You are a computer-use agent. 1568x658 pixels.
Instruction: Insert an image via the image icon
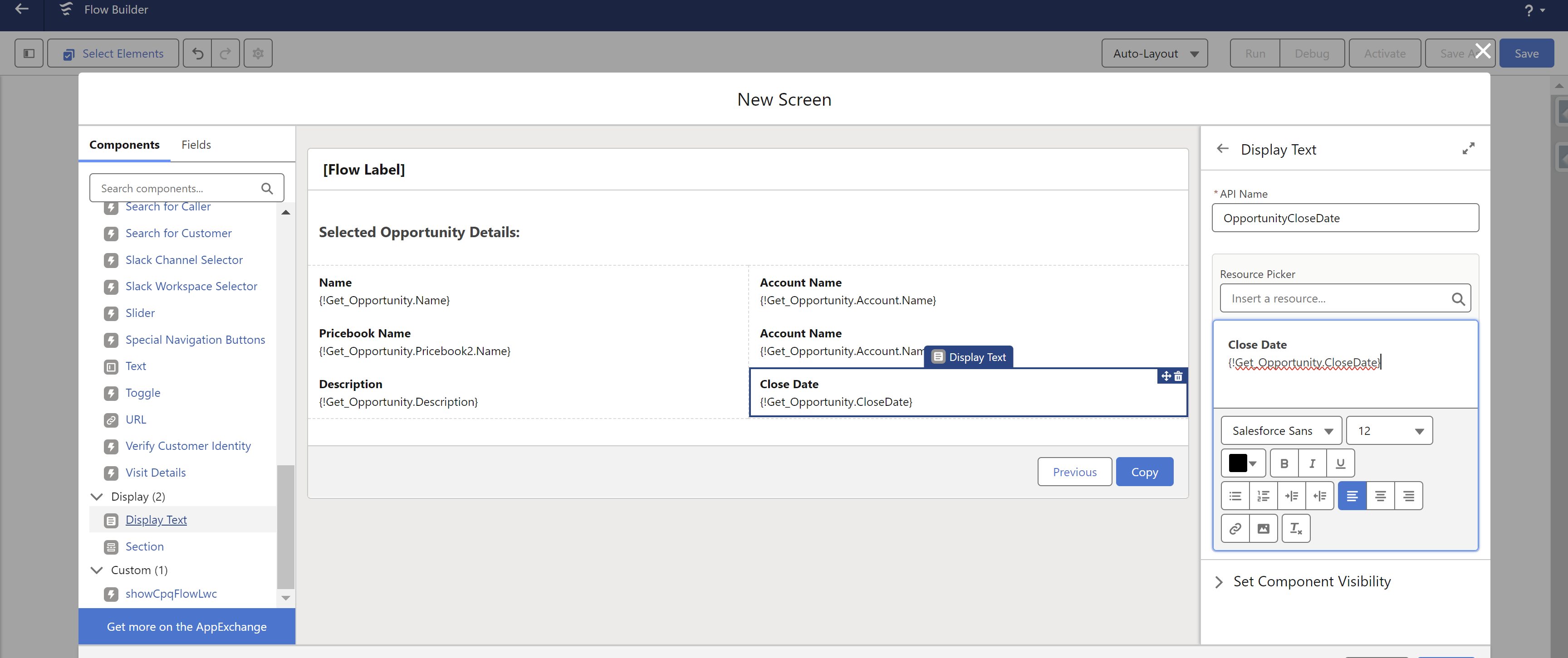pyautogui.click(x=1264, y=528)
